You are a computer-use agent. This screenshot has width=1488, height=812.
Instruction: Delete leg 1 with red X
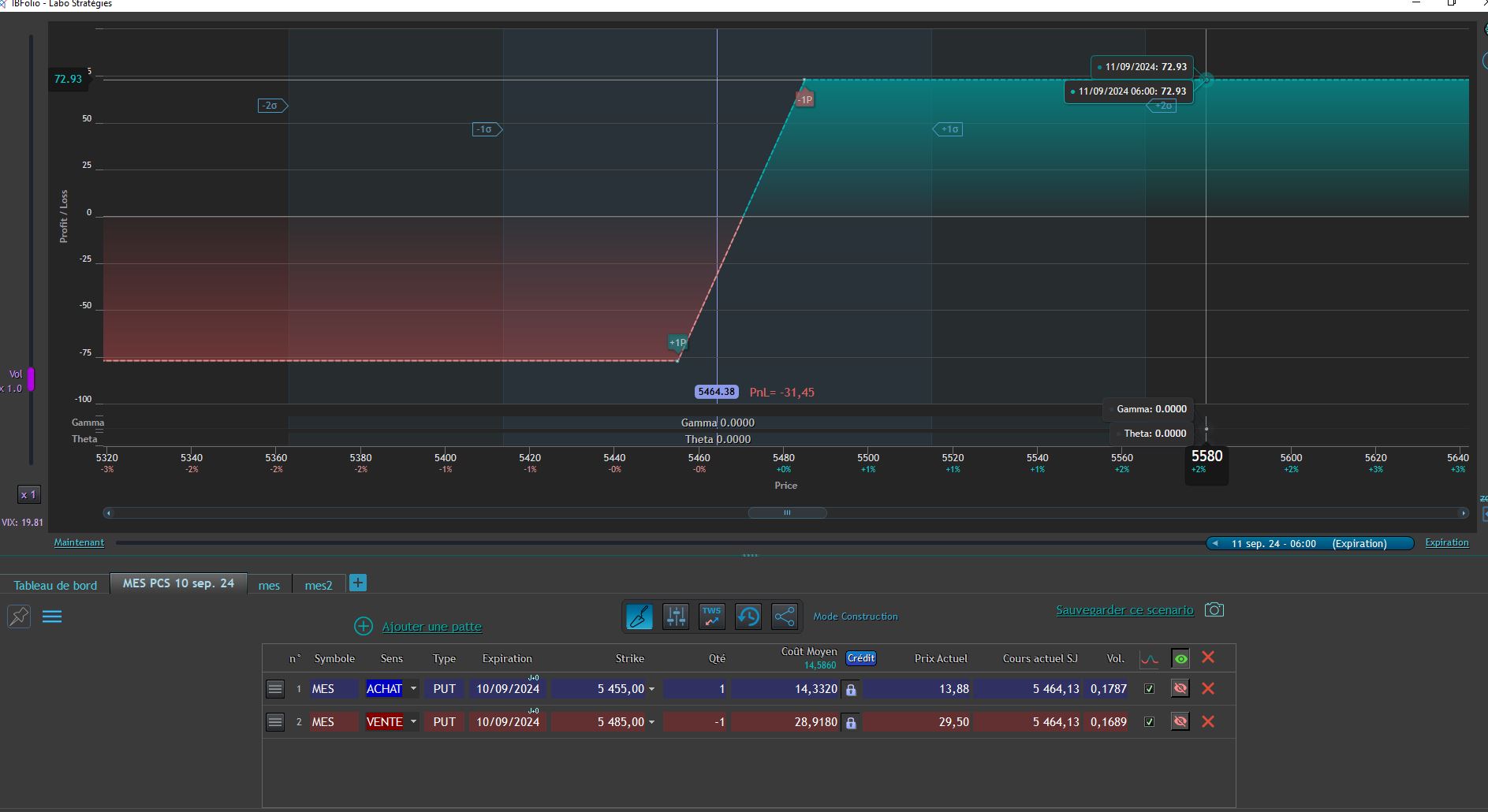1207,688
